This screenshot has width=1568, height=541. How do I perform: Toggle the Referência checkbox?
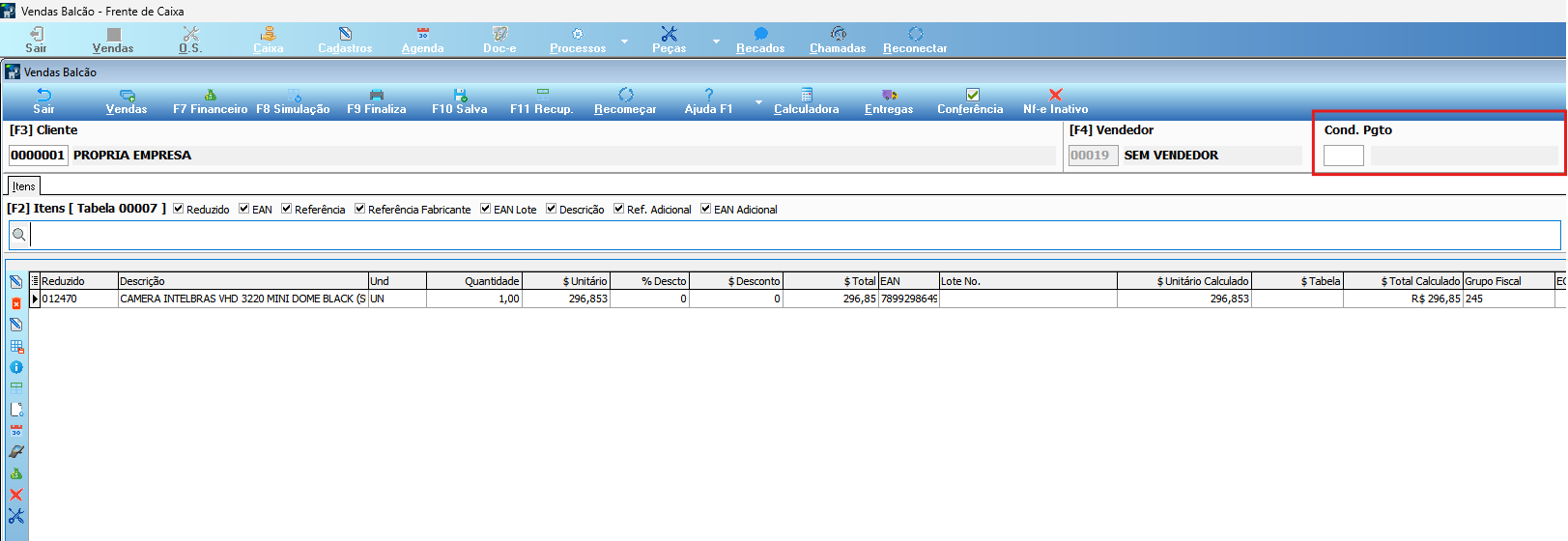point(286,209)
